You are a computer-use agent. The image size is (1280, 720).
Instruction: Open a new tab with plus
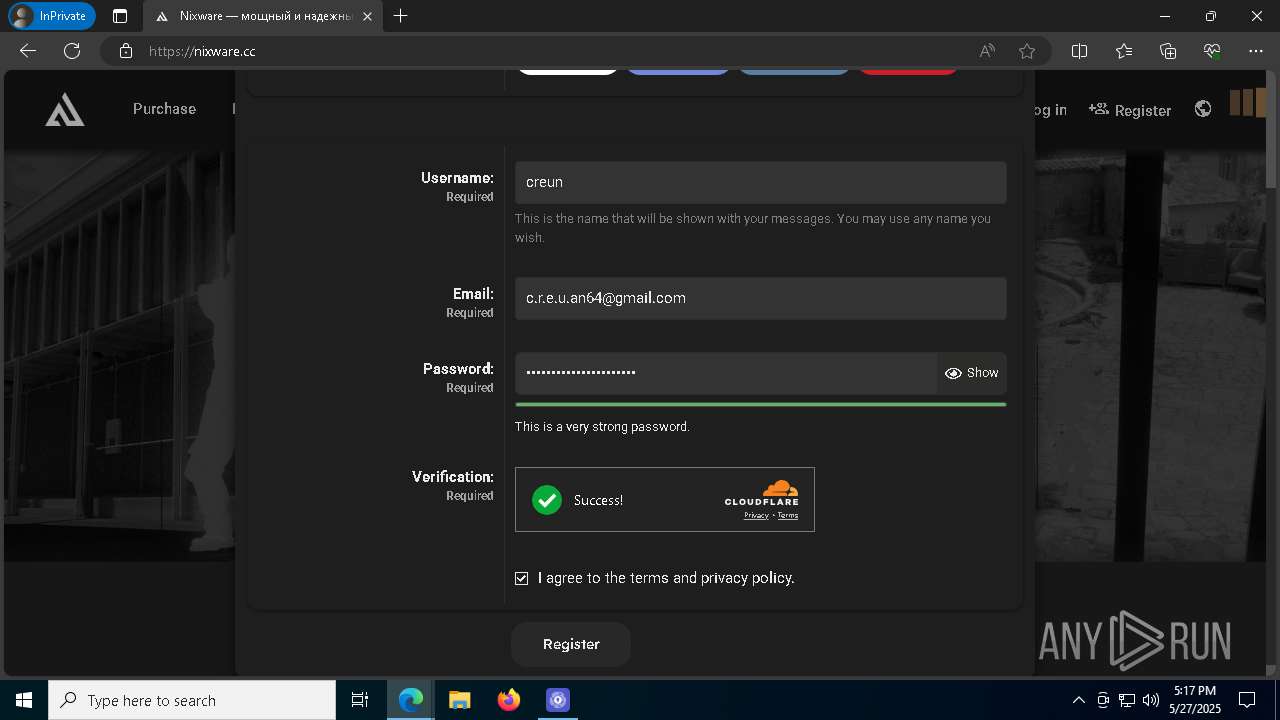tap(401, 16)
